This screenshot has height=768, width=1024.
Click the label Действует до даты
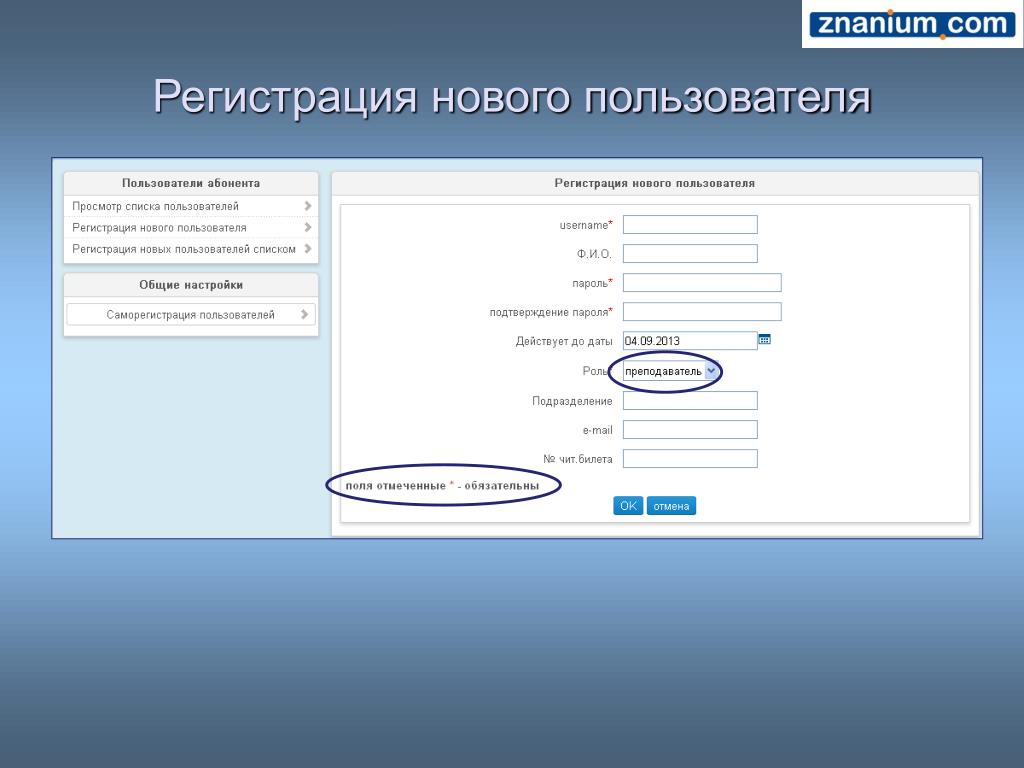(564, 341)
